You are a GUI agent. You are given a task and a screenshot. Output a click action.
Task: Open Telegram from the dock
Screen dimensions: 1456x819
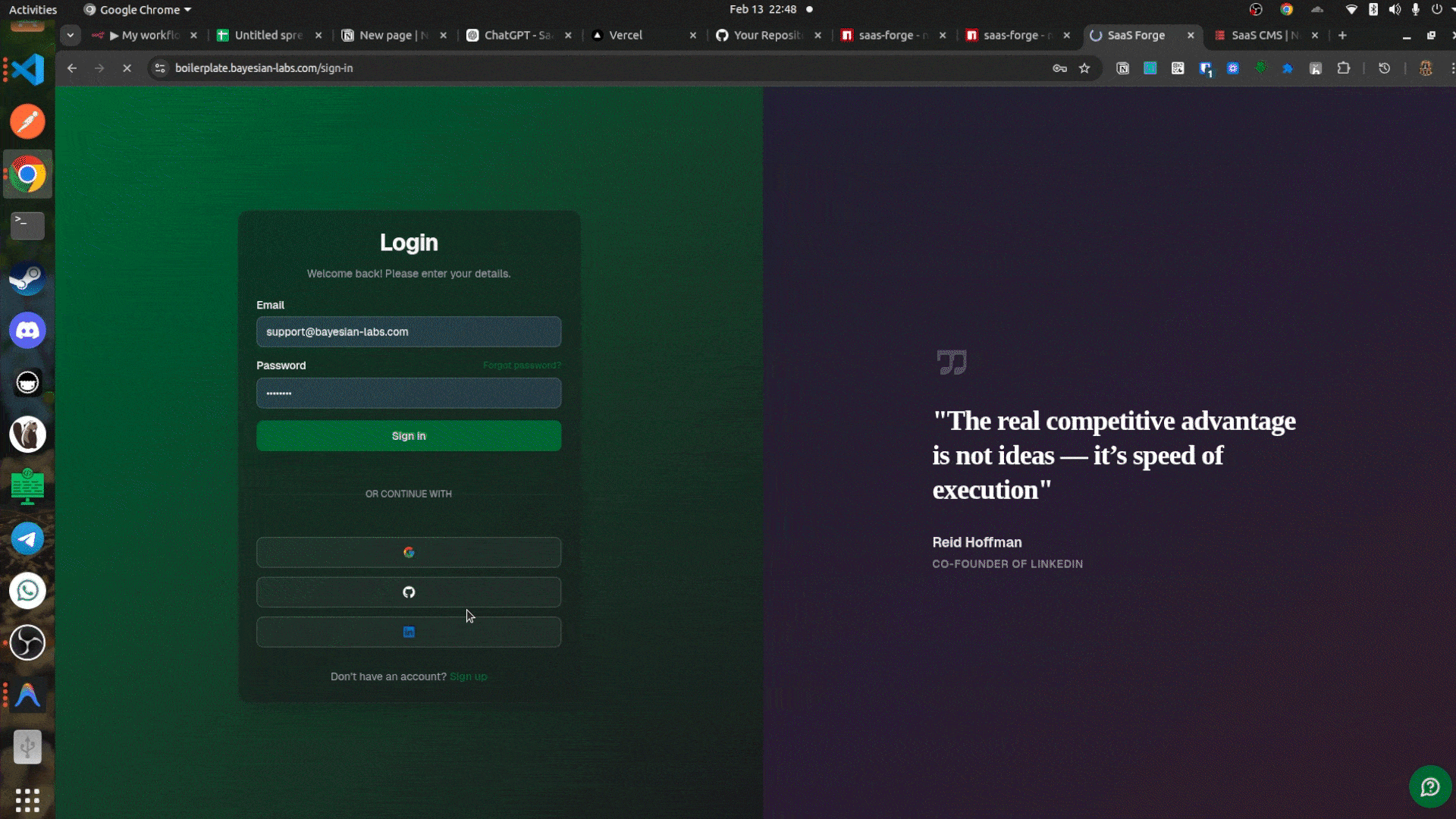coord(28,539)
